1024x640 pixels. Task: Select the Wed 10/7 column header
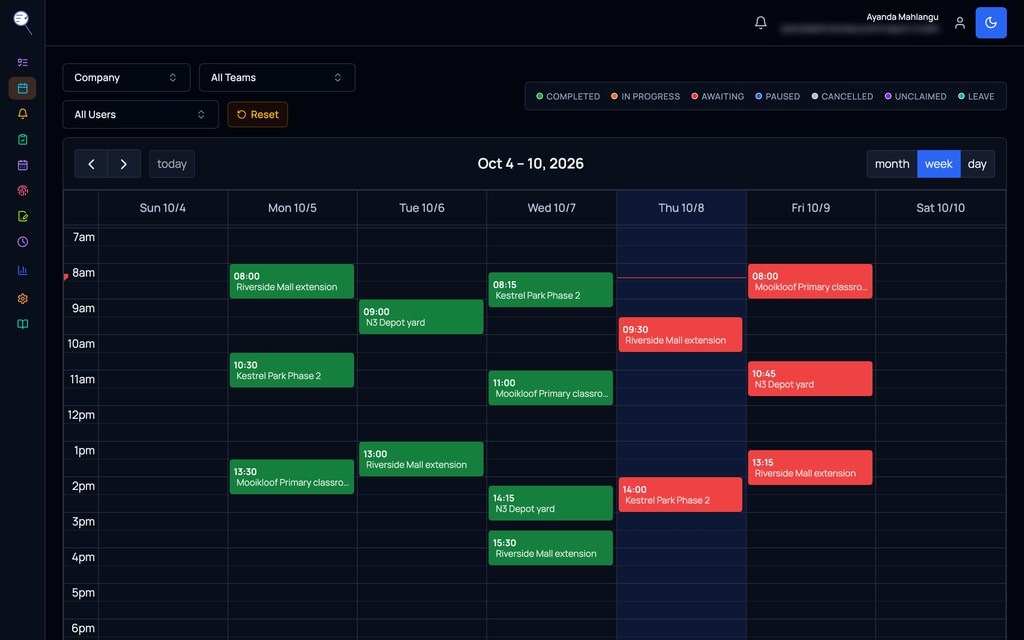[551, 208]
